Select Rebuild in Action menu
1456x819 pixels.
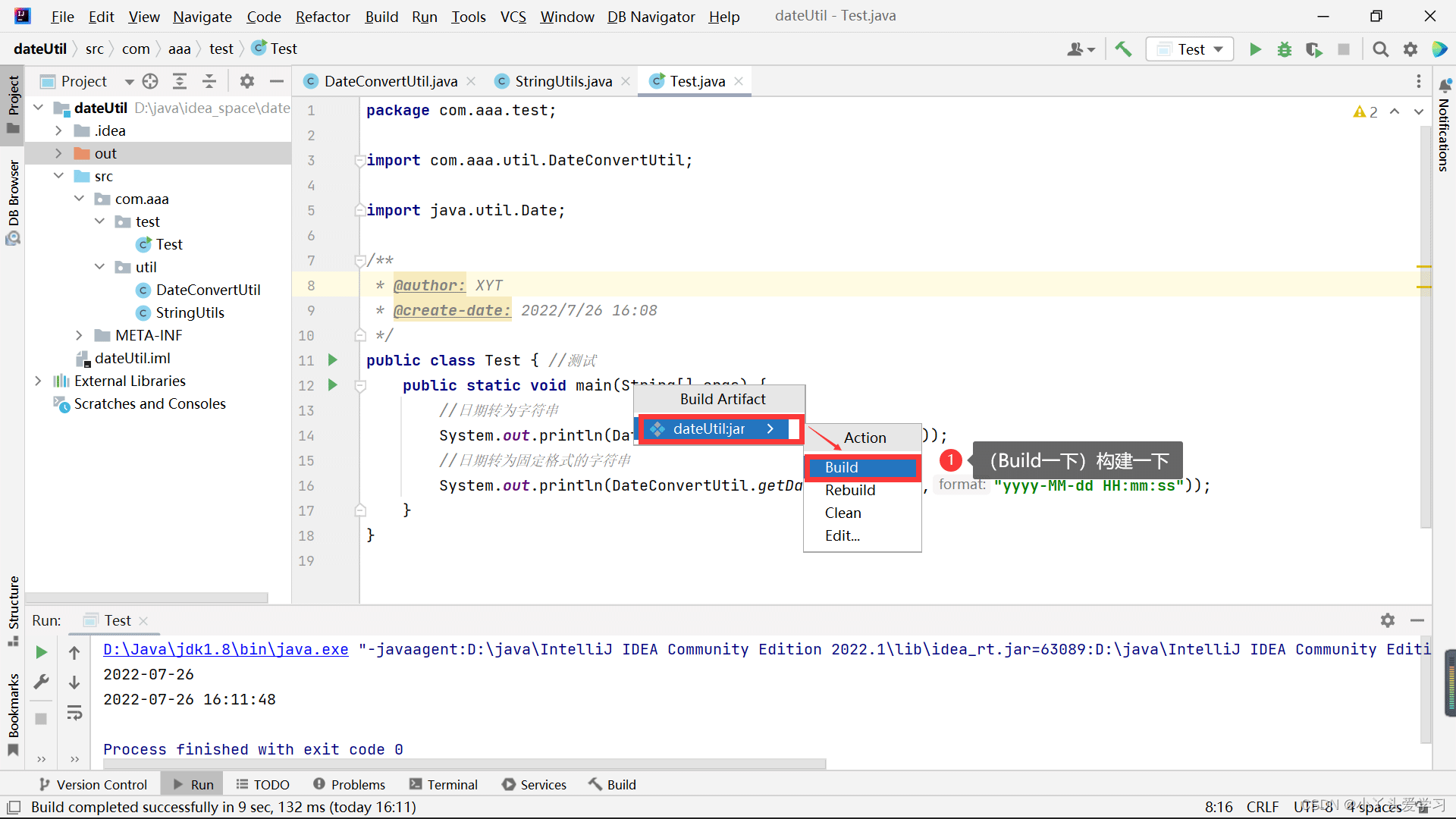click(850, 490)
